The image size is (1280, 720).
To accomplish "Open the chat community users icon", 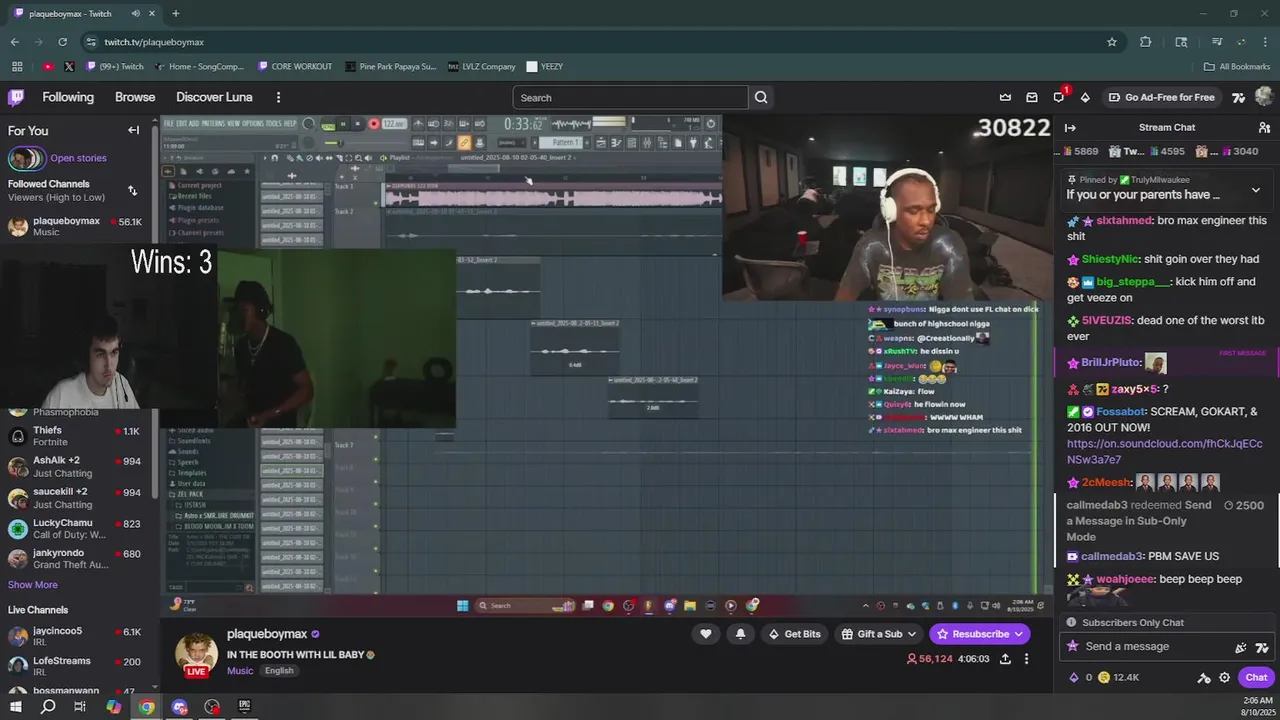I will coord(1264,127).
